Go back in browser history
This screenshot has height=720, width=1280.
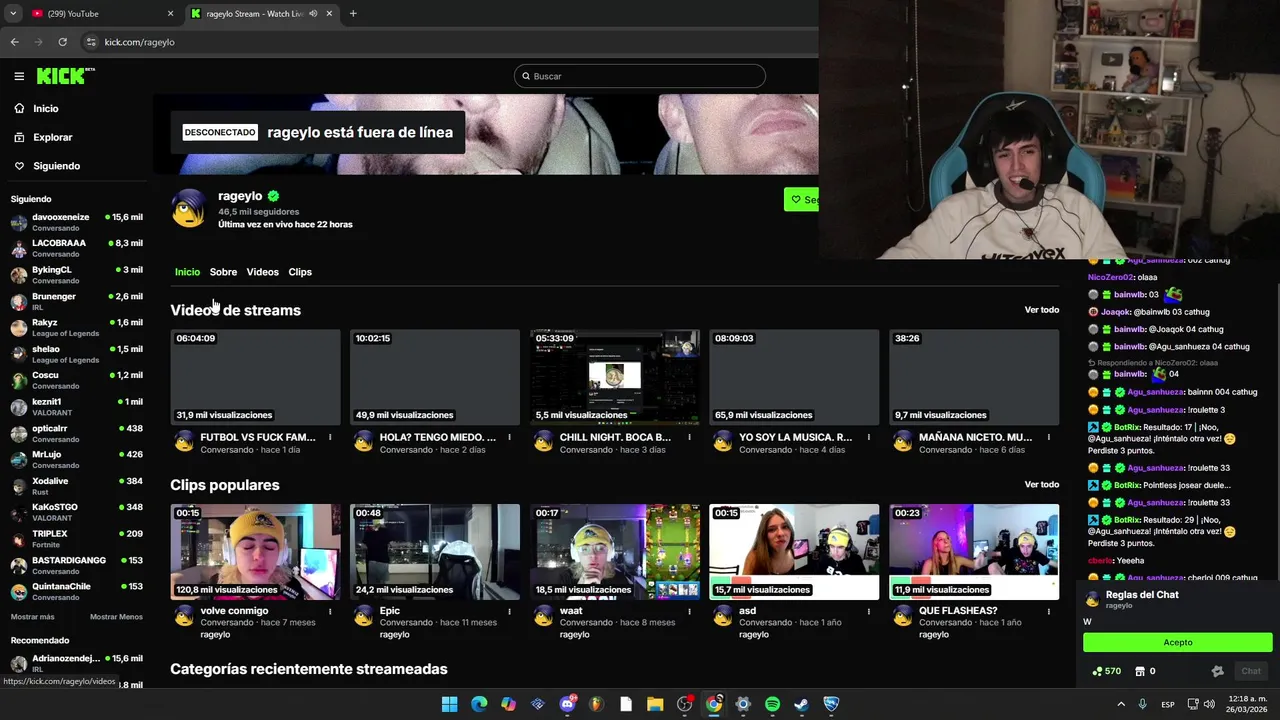(x=14, y=42)
